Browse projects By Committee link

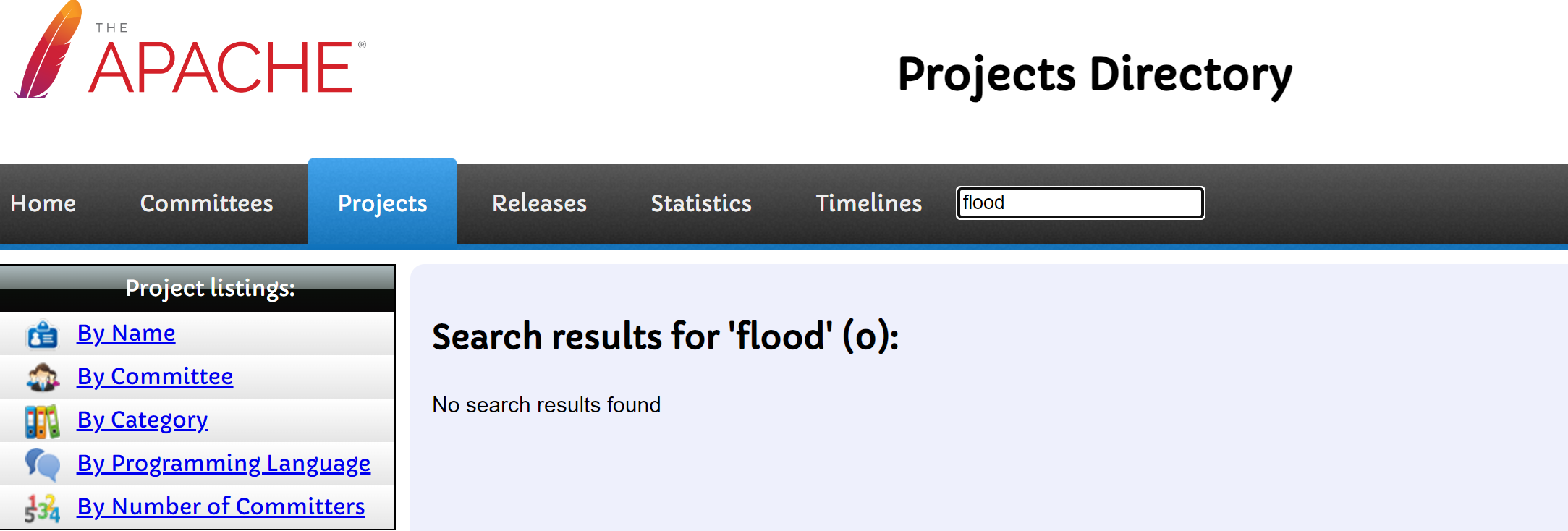pyautogui.click(x=155, y=377)
